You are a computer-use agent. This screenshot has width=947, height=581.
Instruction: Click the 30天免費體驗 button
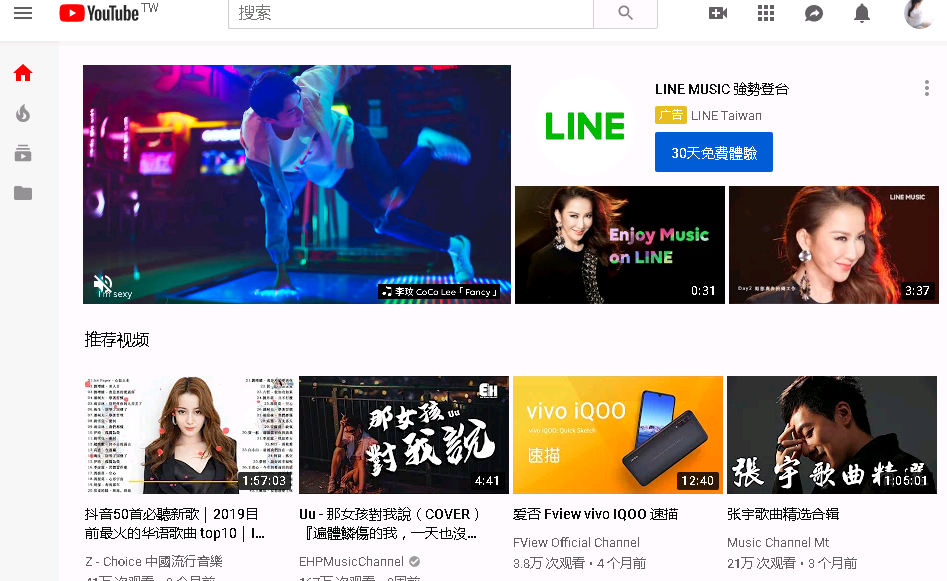click(714, 152)
